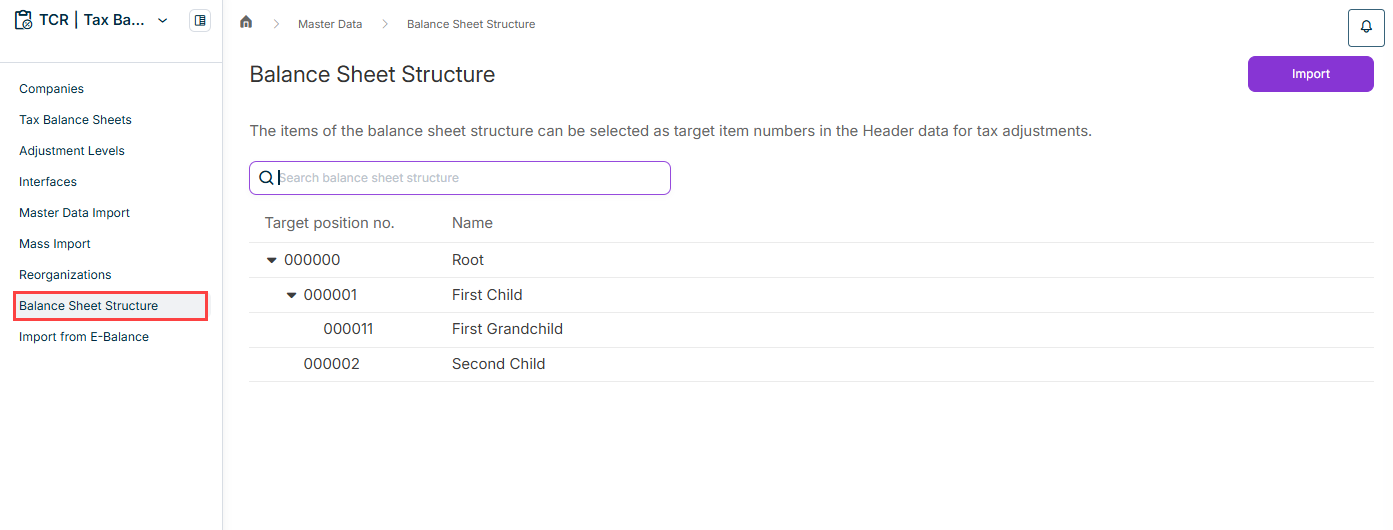Toggle the sidebar collapse icon
Image resolution: width=1393 pixels, height=530 pixels.
[200, 20]
